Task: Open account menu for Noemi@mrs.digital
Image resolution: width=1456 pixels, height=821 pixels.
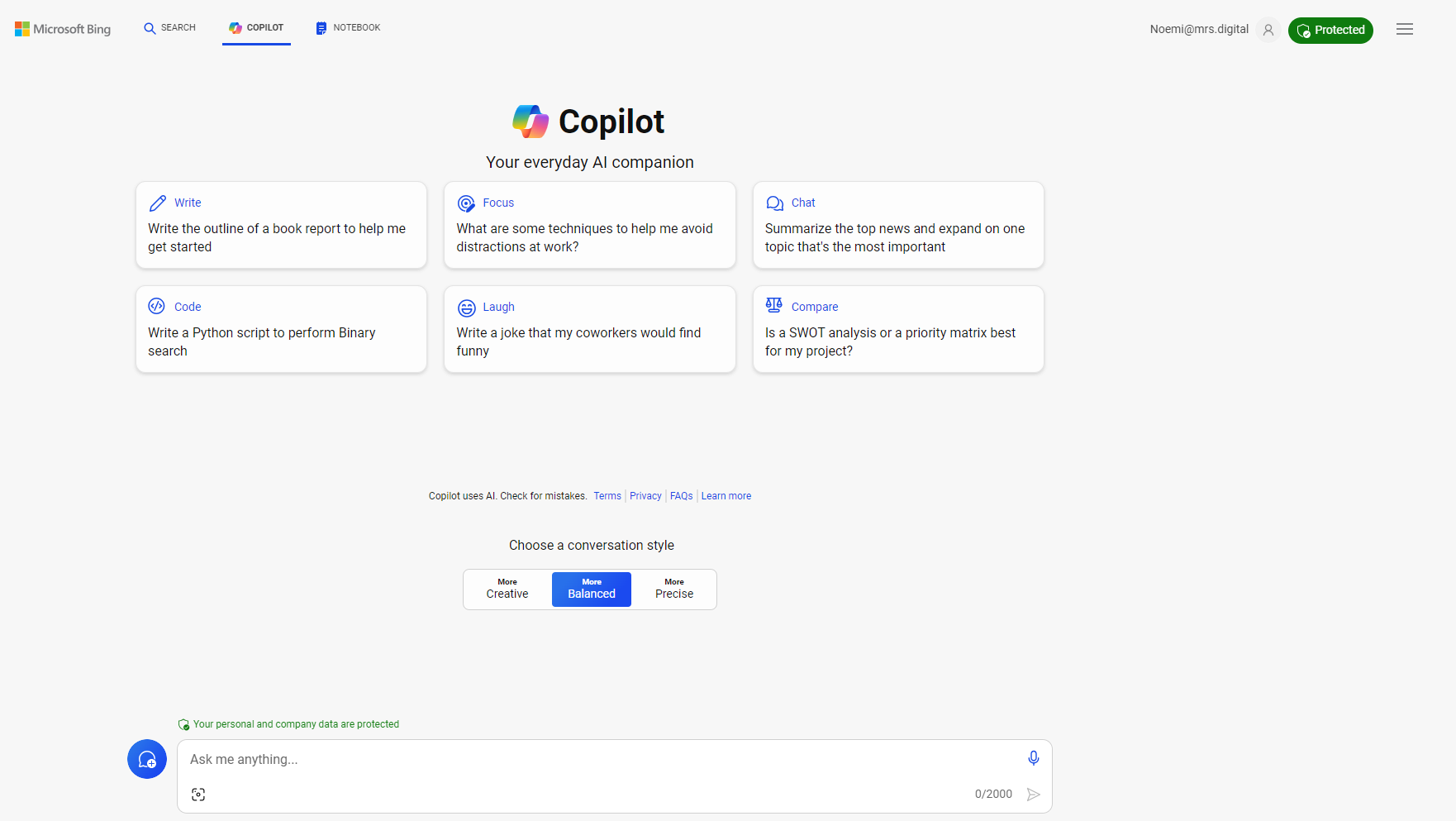Action: click(x=1199, y=30)
